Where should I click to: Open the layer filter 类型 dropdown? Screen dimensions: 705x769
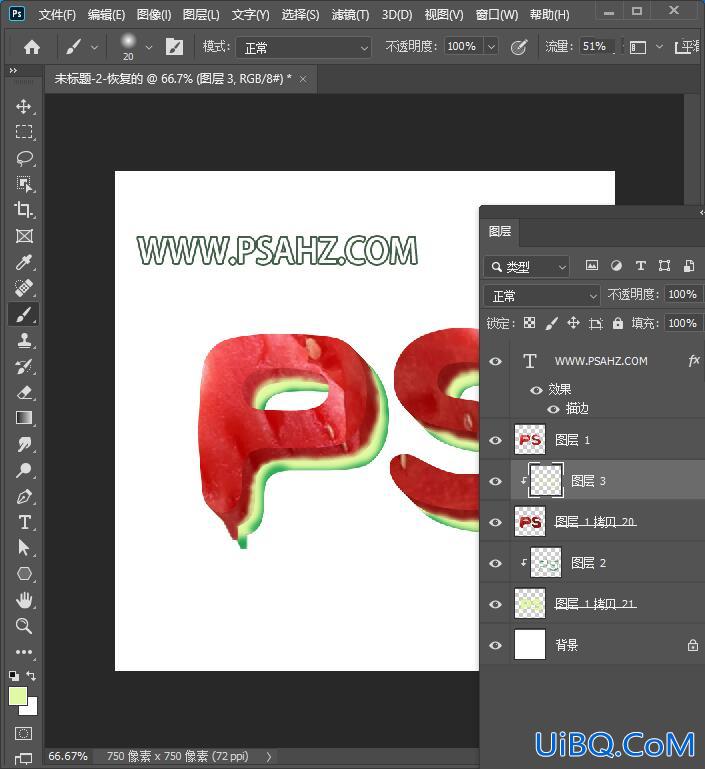point(527,266)
